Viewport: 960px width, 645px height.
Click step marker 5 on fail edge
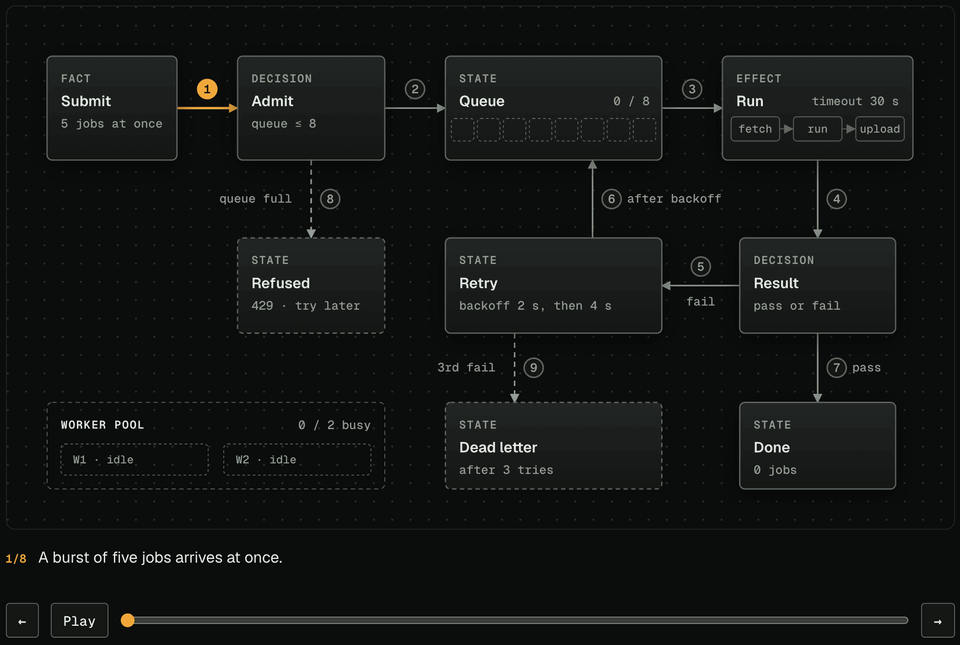700,267
